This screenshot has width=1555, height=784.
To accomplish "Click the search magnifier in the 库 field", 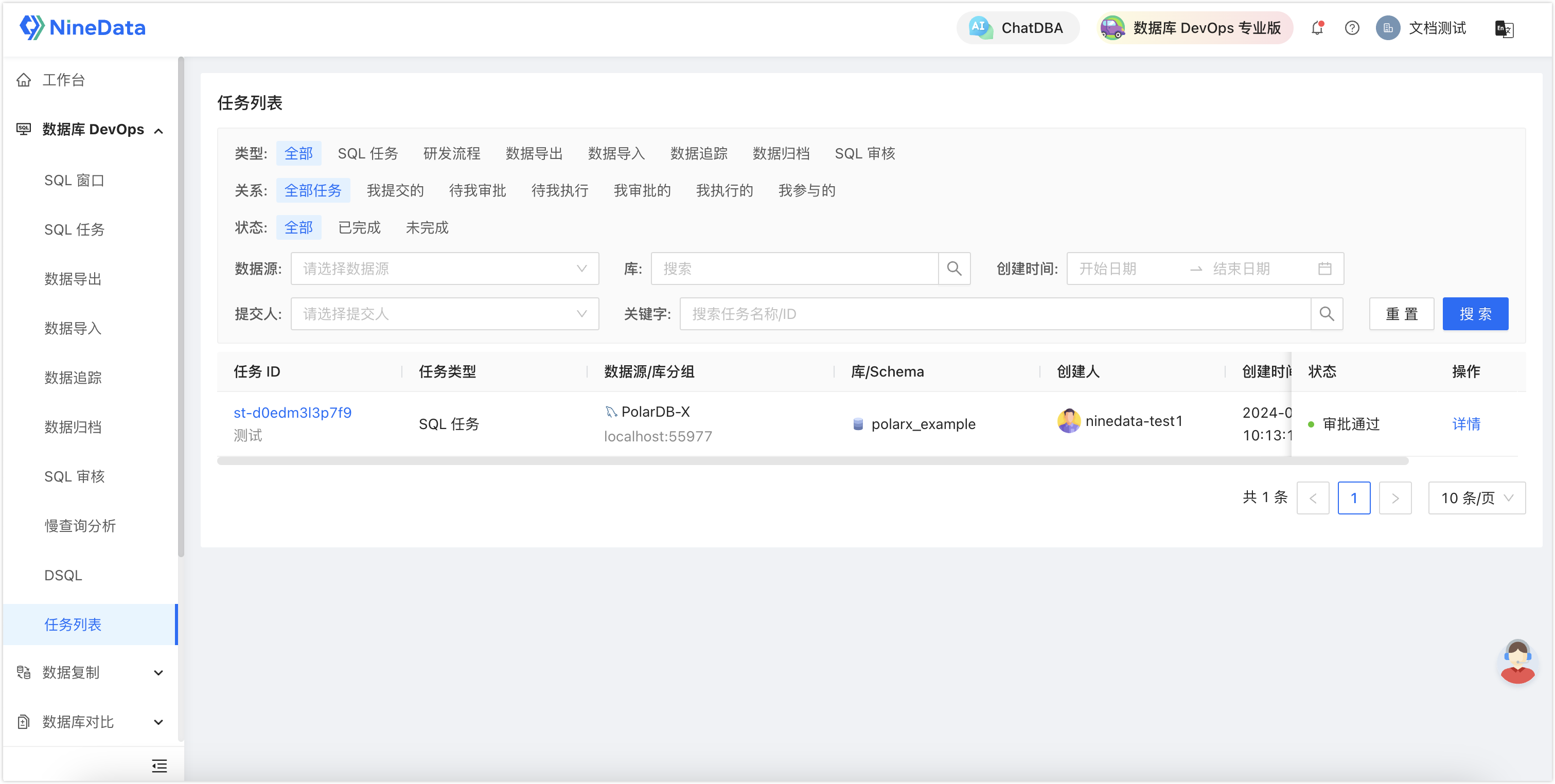I will (x=954, y=269).
